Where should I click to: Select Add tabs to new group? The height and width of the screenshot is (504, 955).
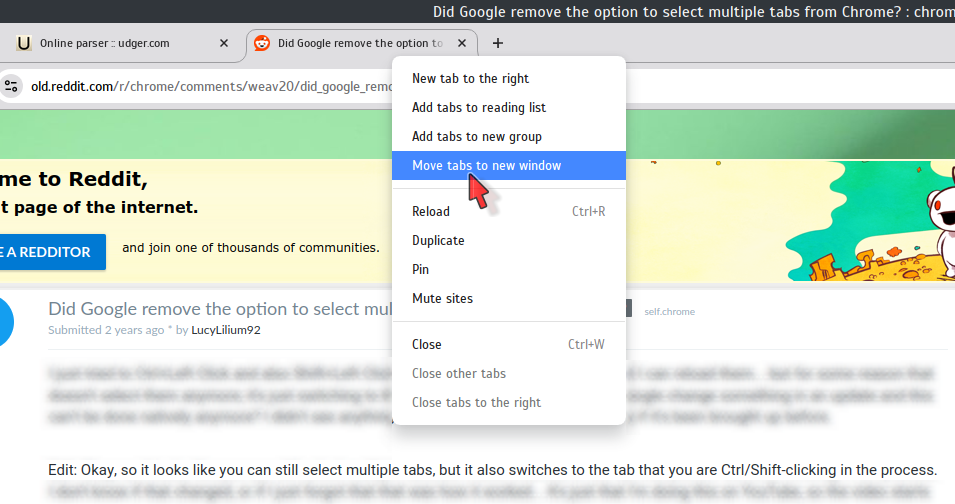[476, 136]
